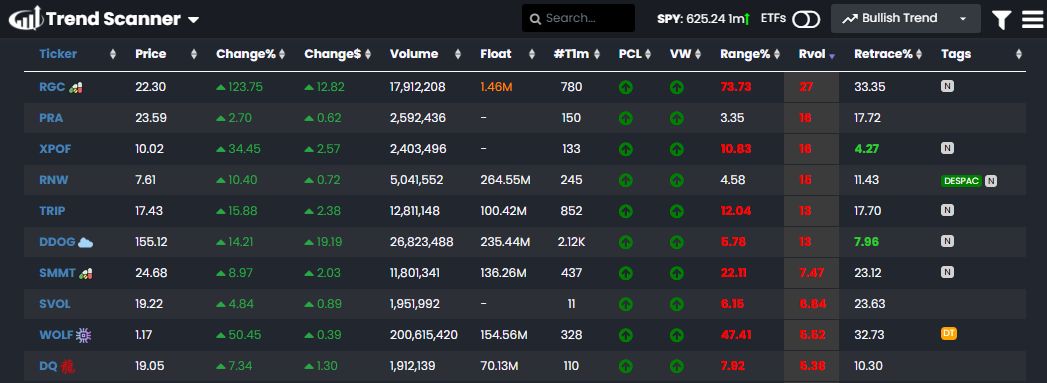Click the DT tag for WOLF
The height and width of the screenshot is (383, 1047).
pos(949,333)
